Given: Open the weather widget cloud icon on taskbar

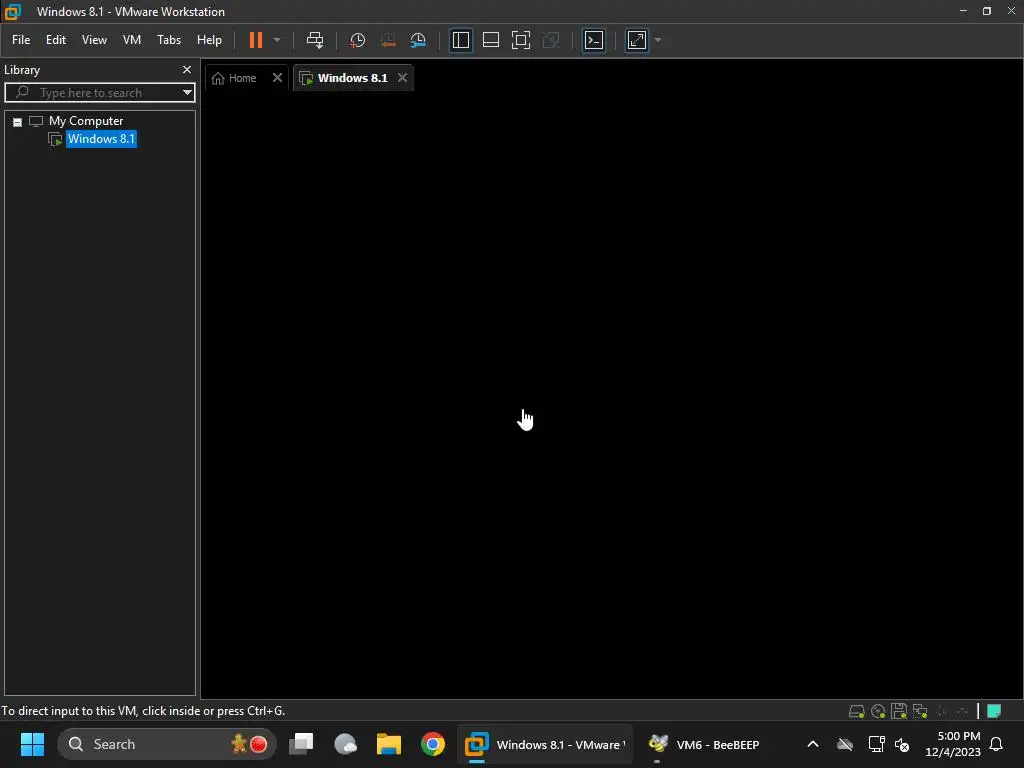Looking at the screenshot, I should (x=345, y=744).
